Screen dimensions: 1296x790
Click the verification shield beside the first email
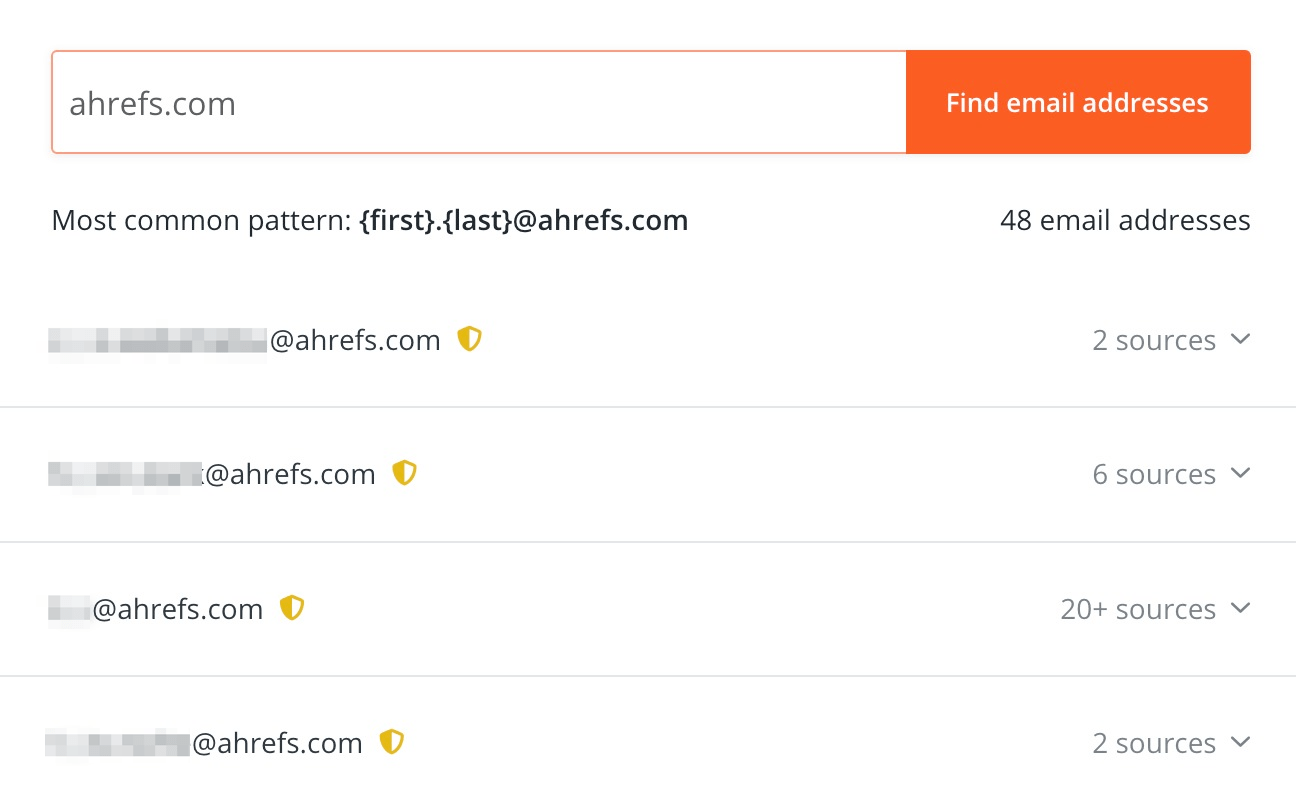click(469, 339)
